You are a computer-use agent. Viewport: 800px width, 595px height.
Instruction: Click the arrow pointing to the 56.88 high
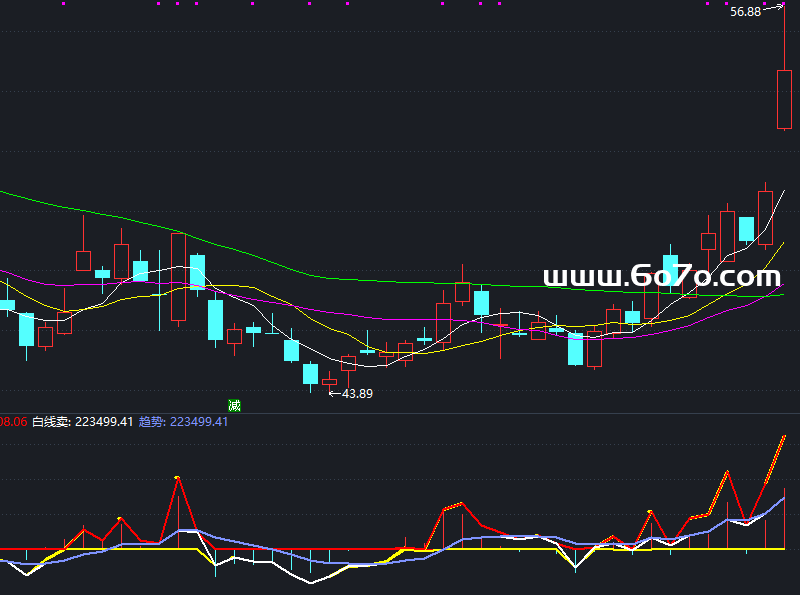point(774,9)
